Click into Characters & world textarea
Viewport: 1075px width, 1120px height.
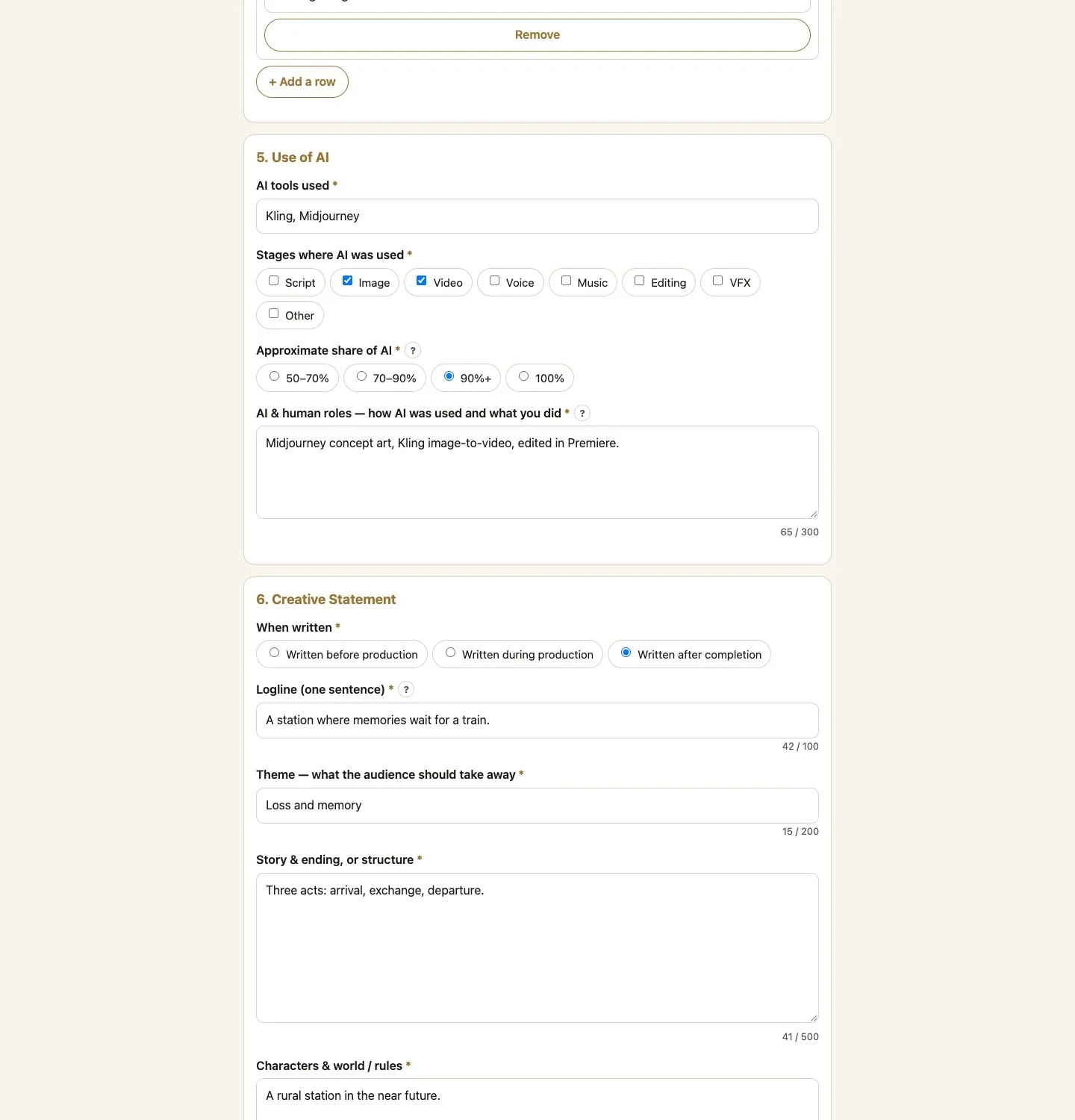pos(537,1099)
